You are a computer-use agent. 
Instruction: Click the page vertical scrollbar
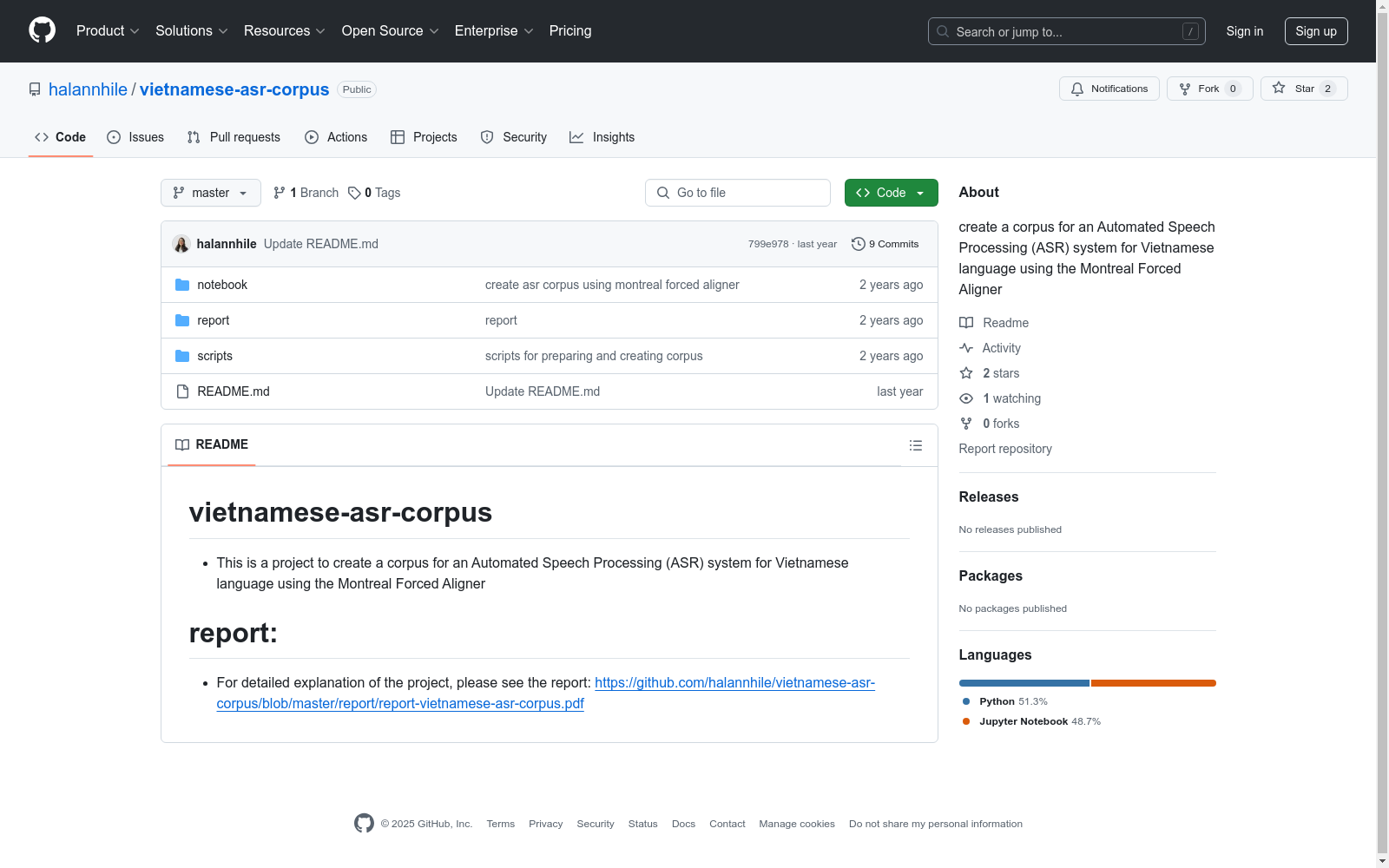[x=1382, y=434]
